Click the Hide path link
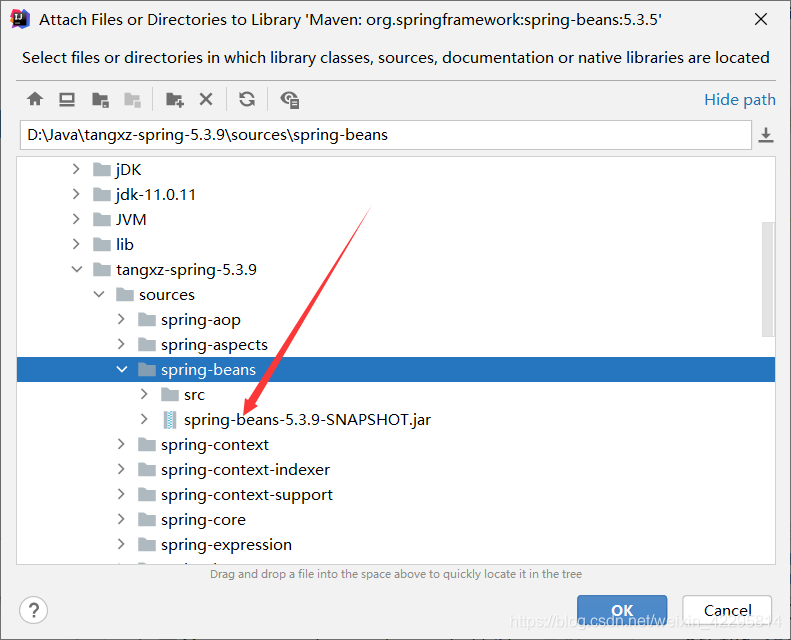 740,99
